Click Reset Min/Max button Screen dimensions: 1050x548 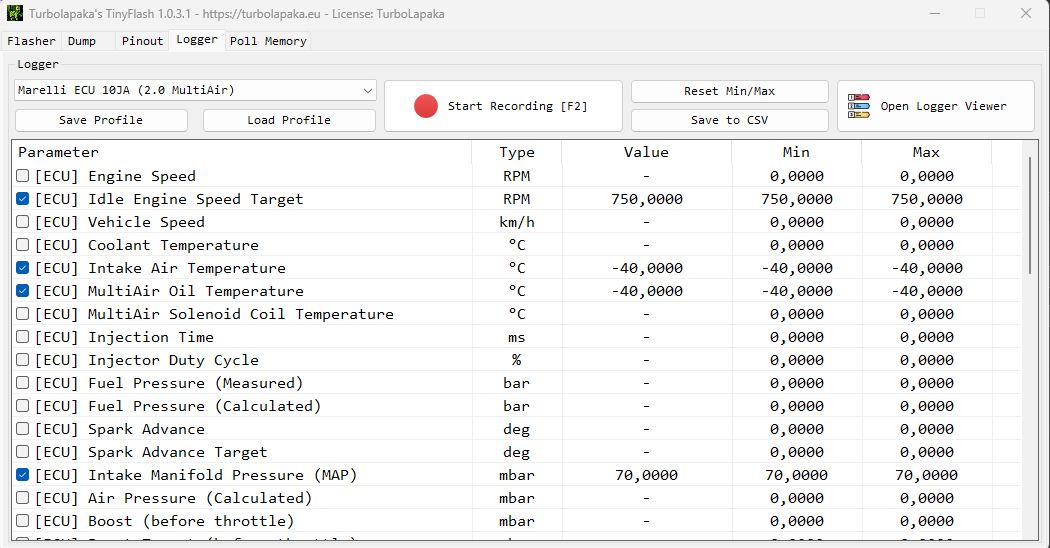pos(729,91)
